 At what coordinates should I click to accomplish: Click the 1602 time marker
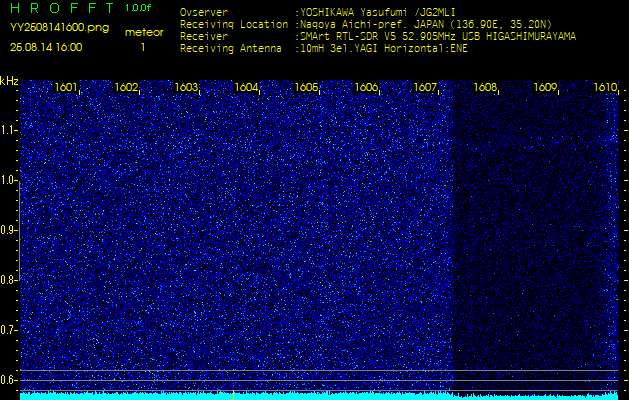(126, 87)
